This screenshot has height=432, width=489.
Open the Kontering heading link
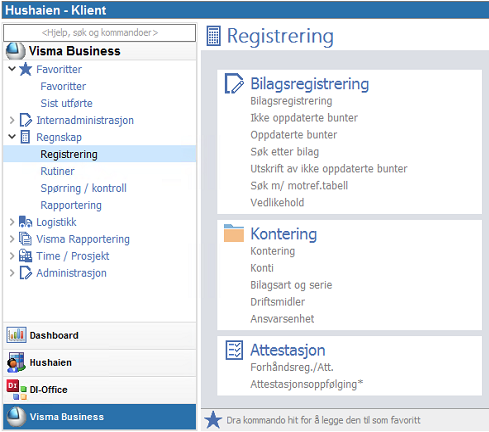tap(283, 234)
